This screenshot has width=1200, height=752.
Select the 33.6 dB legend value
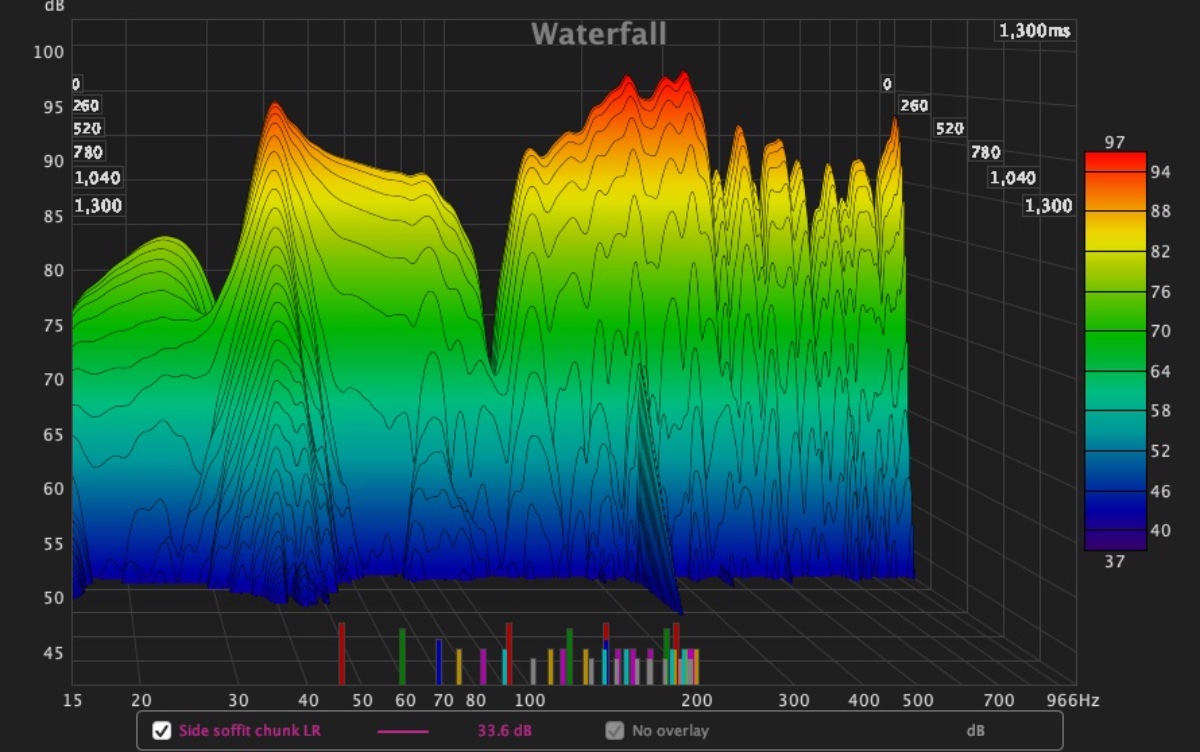click(x=504, y=731)
